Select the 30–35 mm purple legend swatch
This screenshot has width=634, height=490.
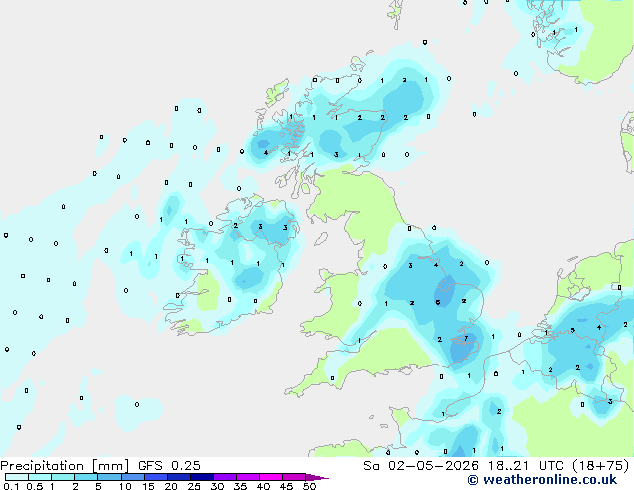coord(225,477)
